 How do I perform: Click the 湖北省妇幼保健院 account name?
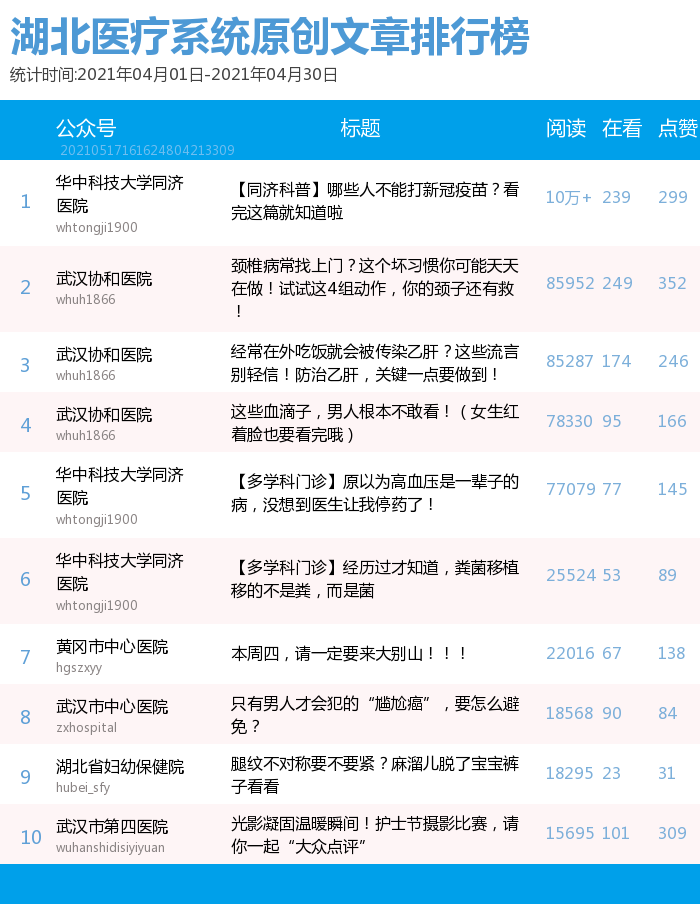click(120, 767)
